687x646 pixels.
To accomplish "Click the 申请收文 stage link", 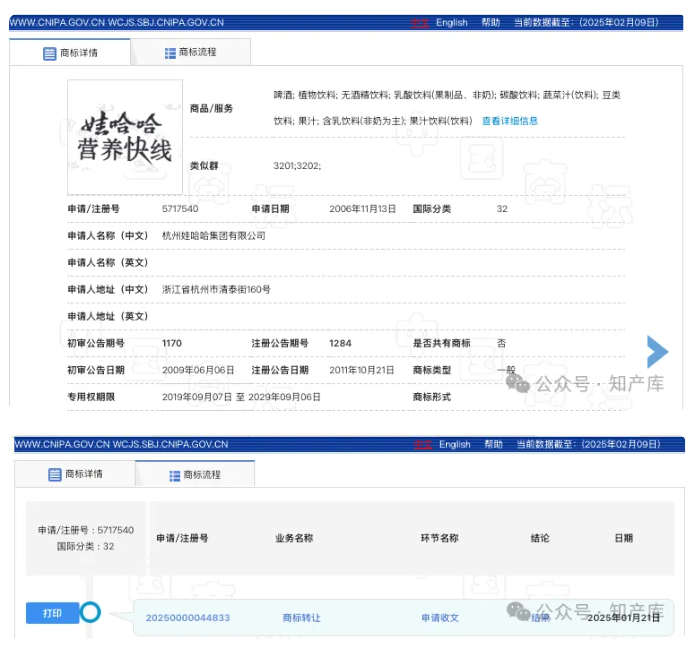I will (x=439, y=618).
